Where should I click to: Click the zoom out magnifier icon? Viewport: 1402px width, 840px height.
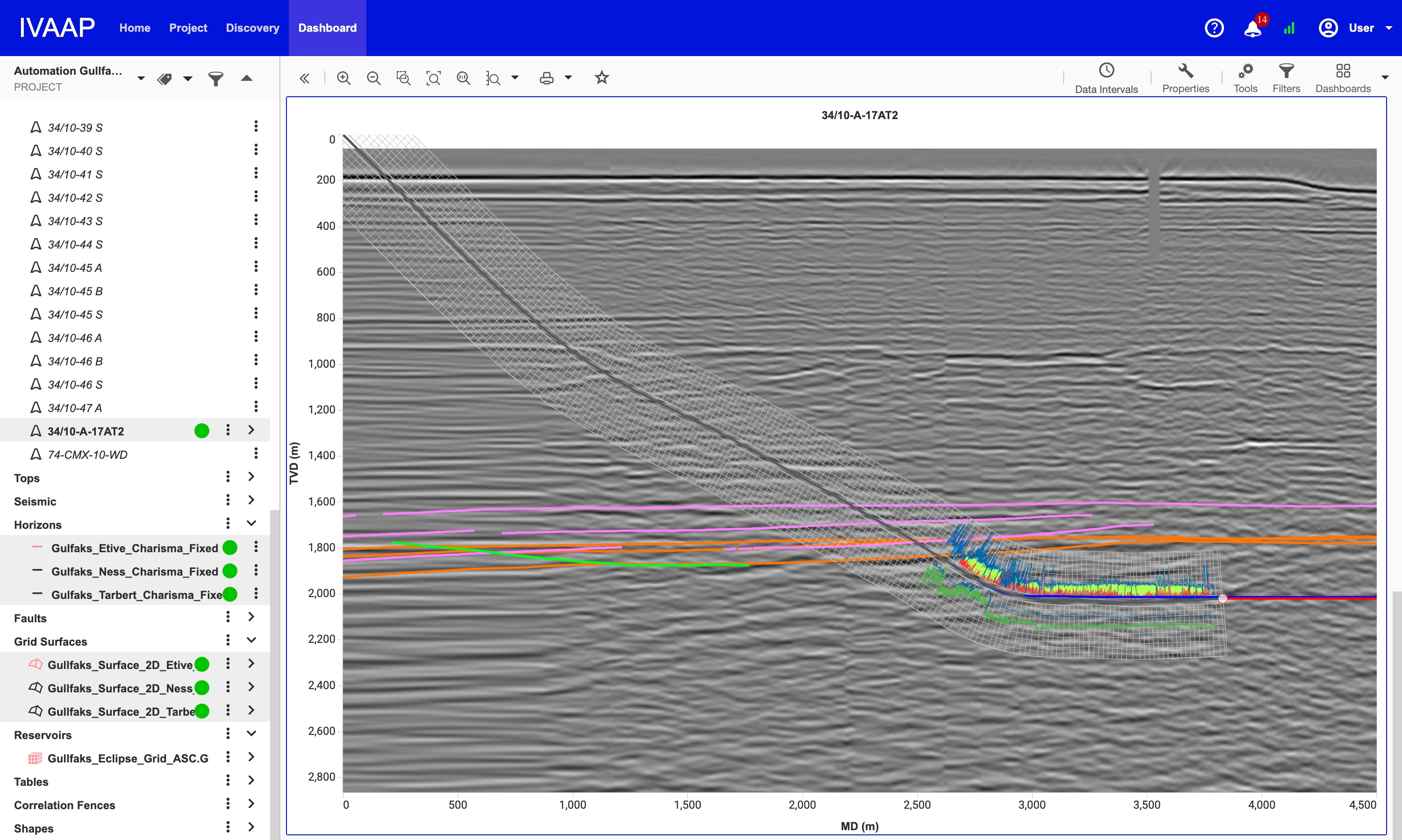coord(374,78)
